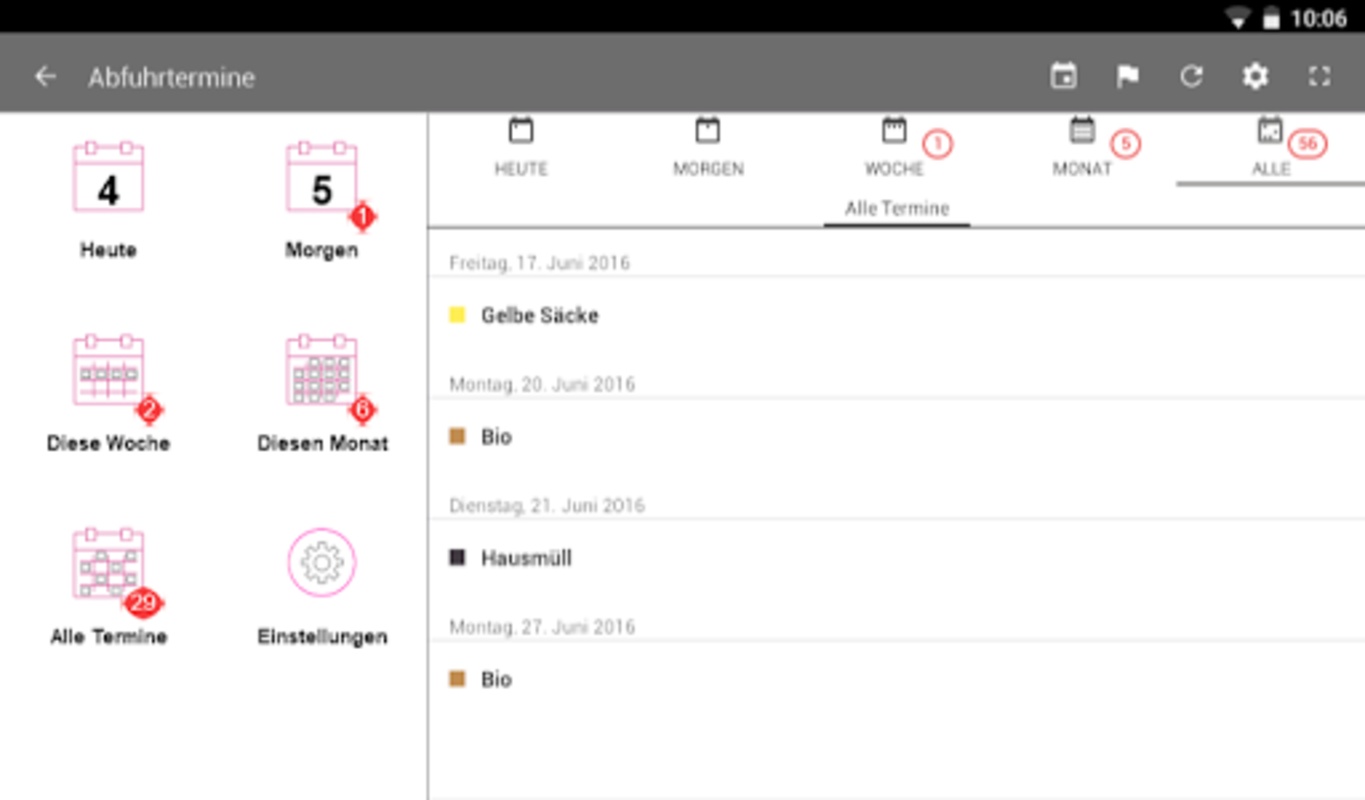Open the calendar icon in the top toolbar
The height and width of the screenshot is (800, 1365).
pos(1064,76)
